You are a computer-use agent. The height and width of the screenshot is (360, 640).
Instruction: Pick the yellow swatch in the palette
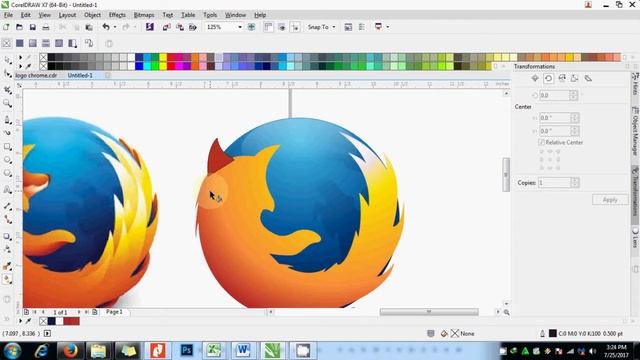[163, 58]
